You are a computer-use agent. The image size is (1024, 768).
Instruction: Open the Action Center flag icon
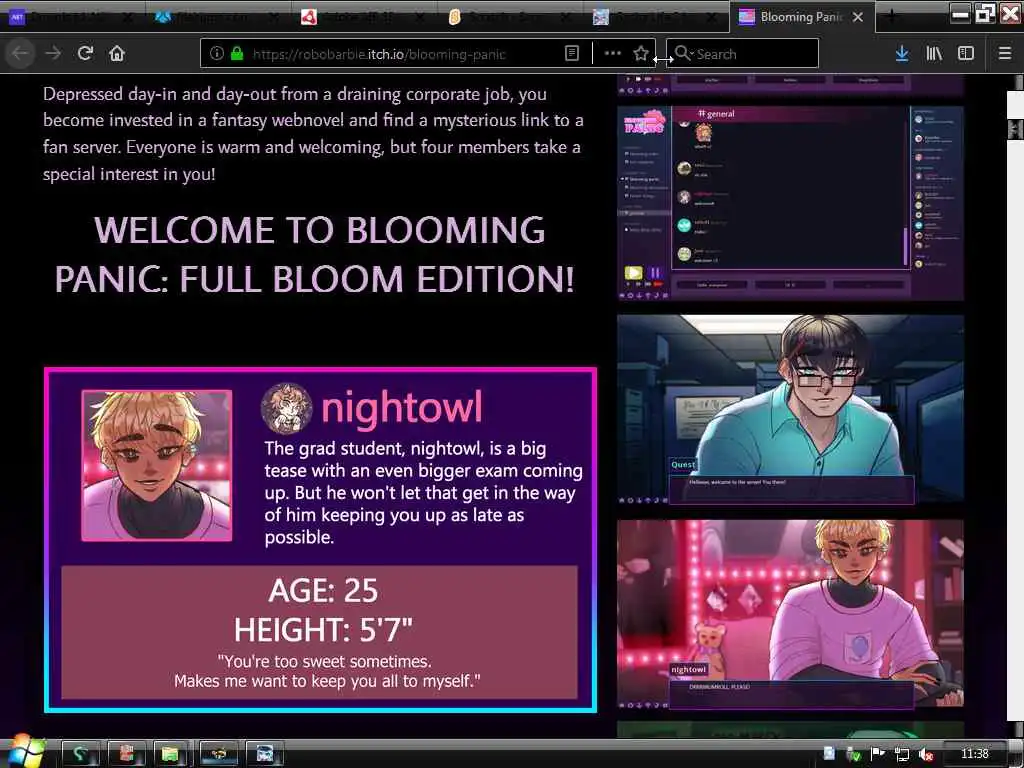(x=877, y=754)
